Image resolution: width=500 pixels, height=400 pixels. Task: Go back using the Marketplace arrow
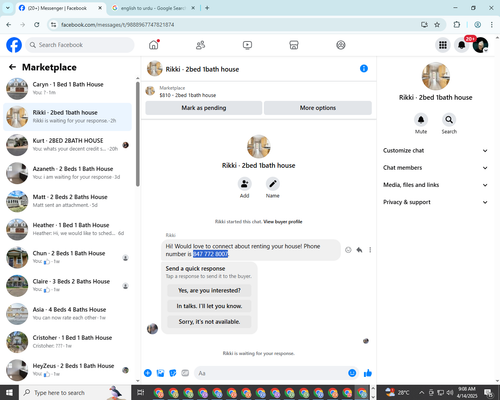[12, 67]
